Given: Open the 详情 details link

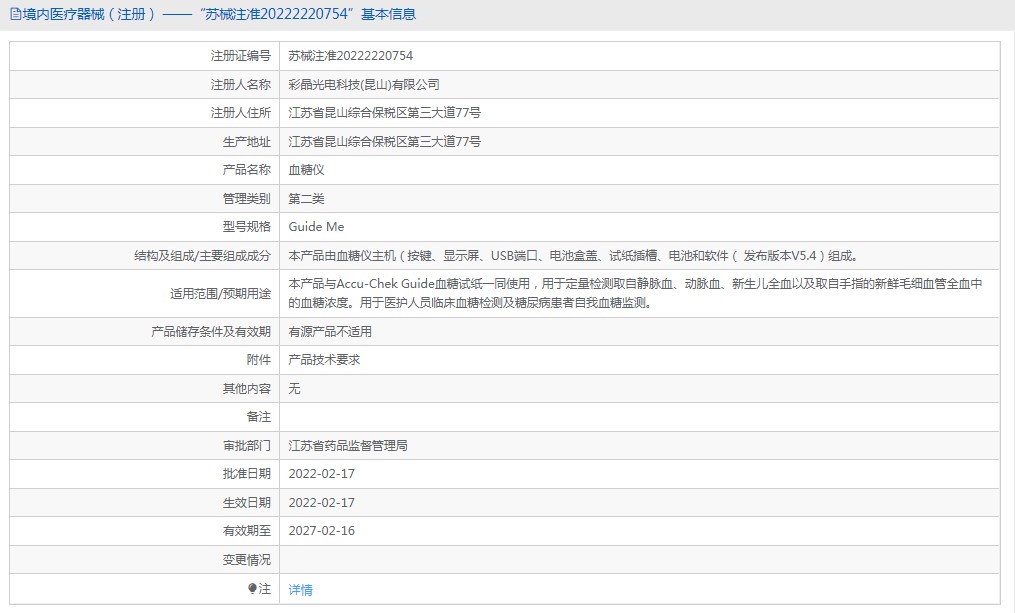Looking at the screenshot, I should (x=300, y=589).
